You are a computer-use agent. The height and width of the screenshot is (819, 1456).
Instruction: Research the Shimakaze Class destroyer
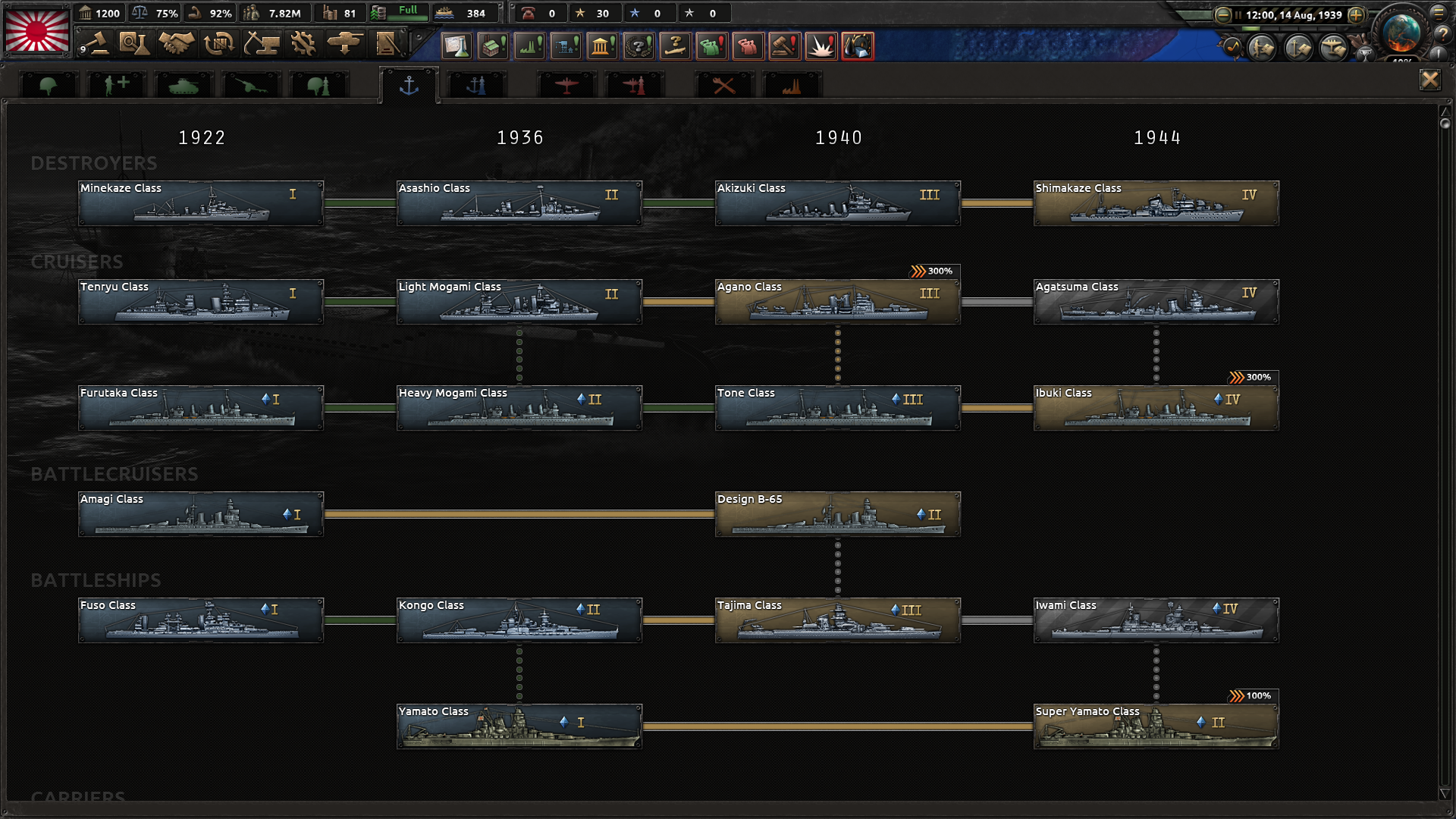tap(1156, 203)
